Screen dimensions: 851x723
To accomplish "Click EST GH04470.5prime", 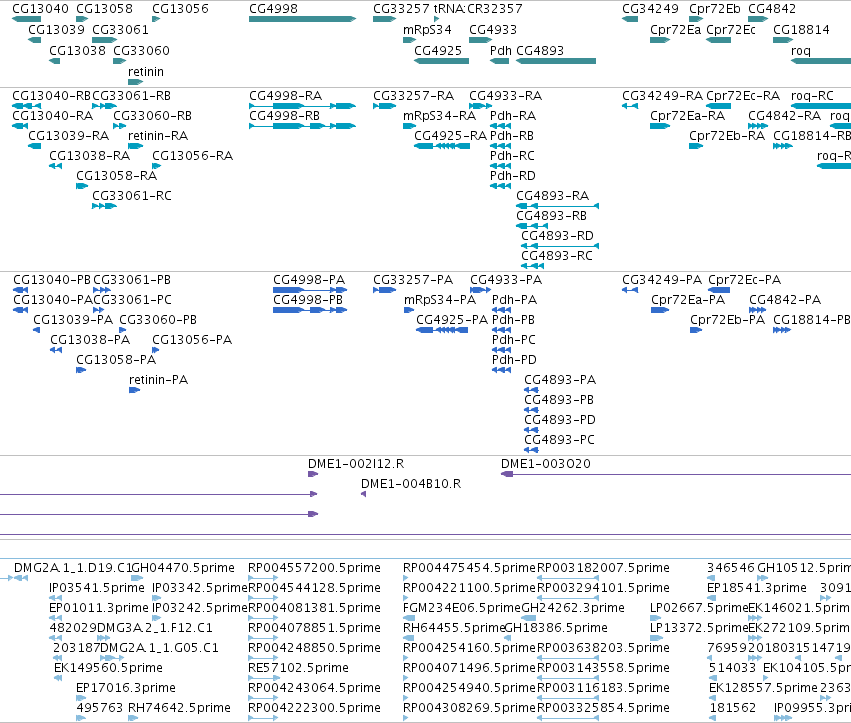I will pos(136,578).
